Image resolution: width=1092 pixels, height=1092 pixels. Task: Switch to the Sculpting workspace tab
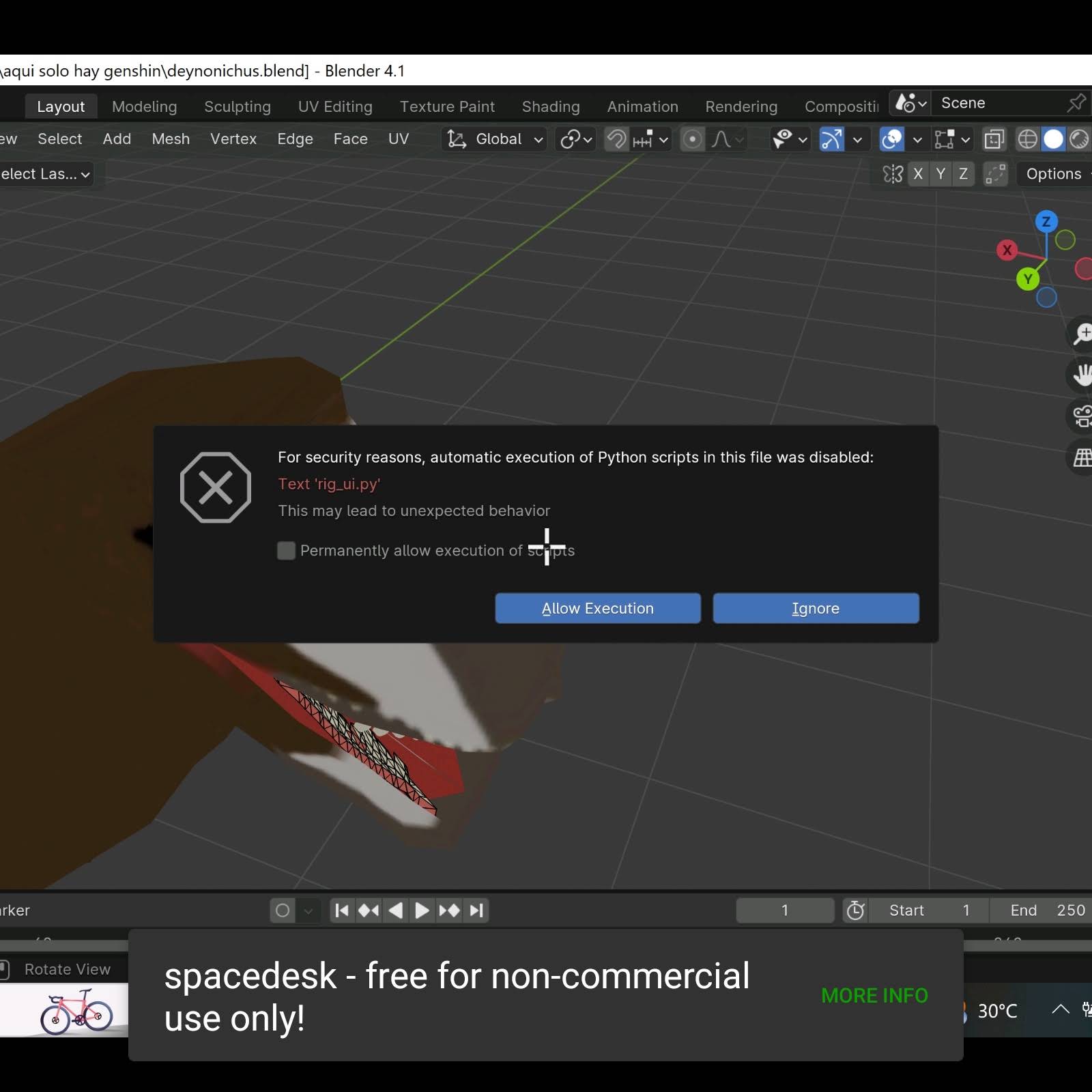(x=238, y=106)
